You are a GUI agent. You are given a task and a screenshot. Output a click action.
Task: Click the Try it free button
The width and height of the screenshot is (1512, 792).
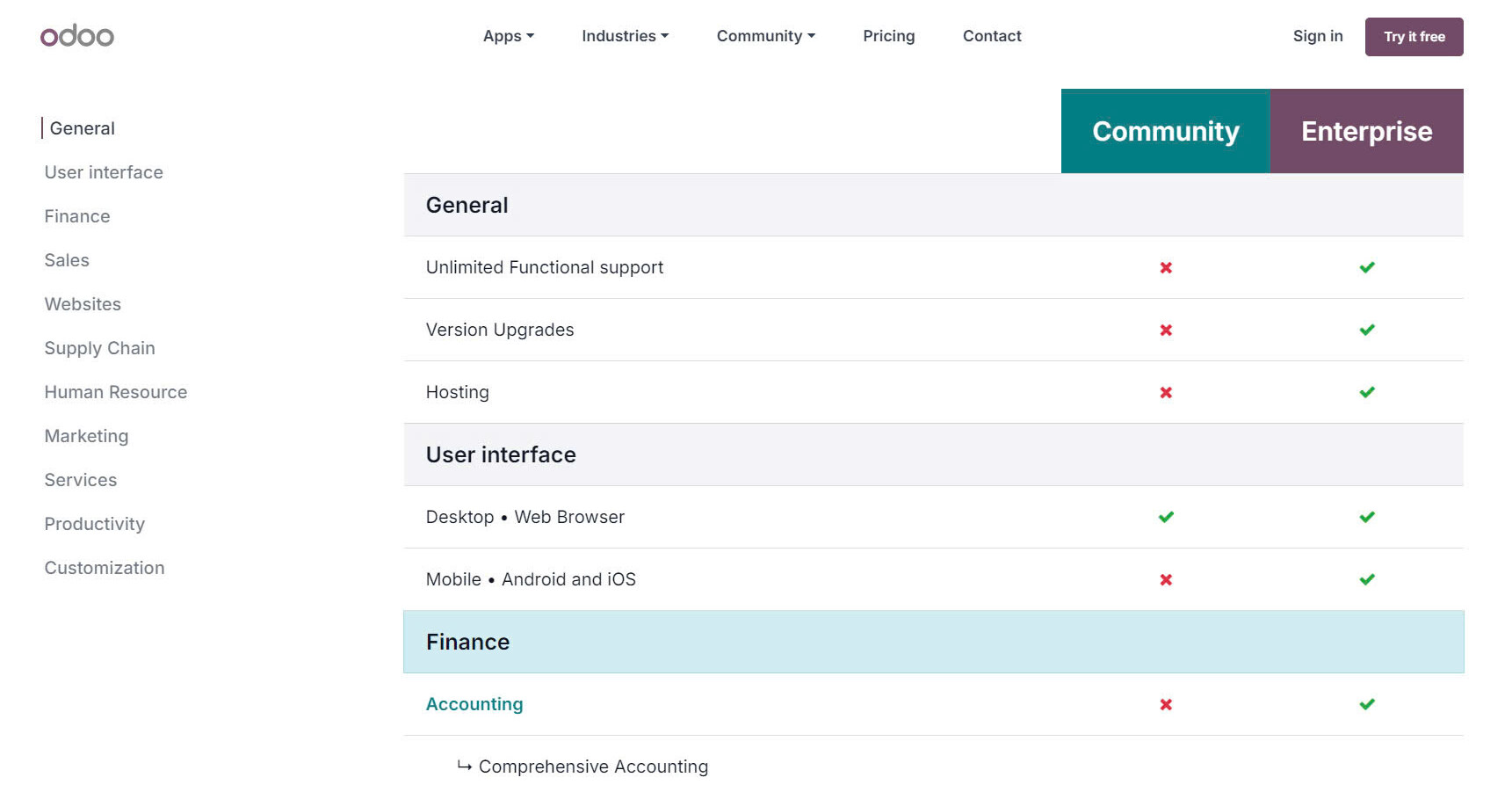[1414, 36]
